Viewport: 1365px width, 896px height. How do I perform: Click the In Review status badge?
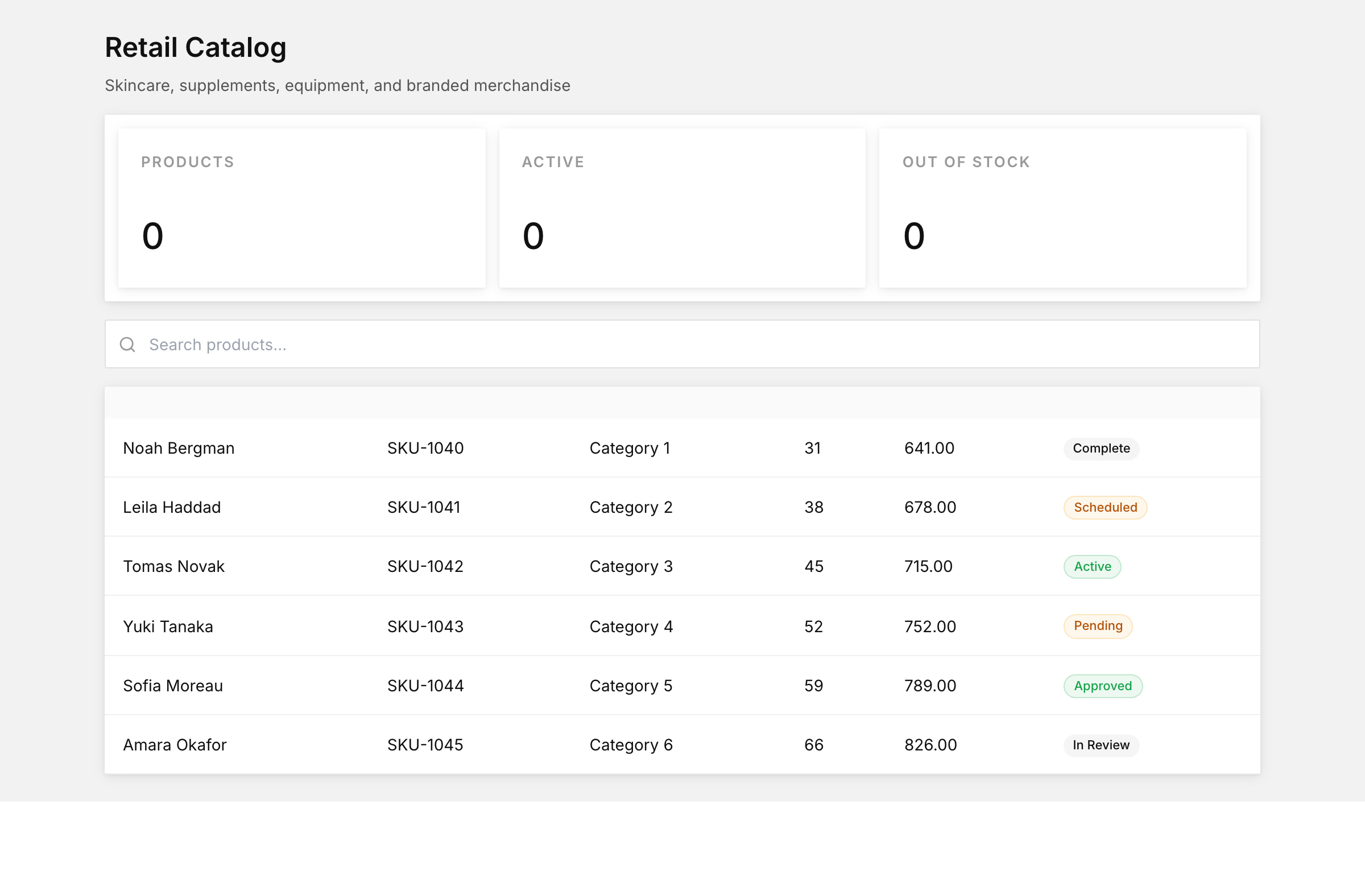[x=1101, y=745]
